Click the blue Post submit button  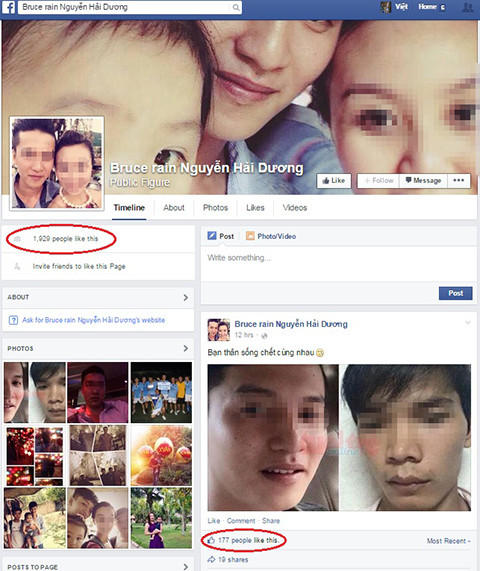coord(455,293)
